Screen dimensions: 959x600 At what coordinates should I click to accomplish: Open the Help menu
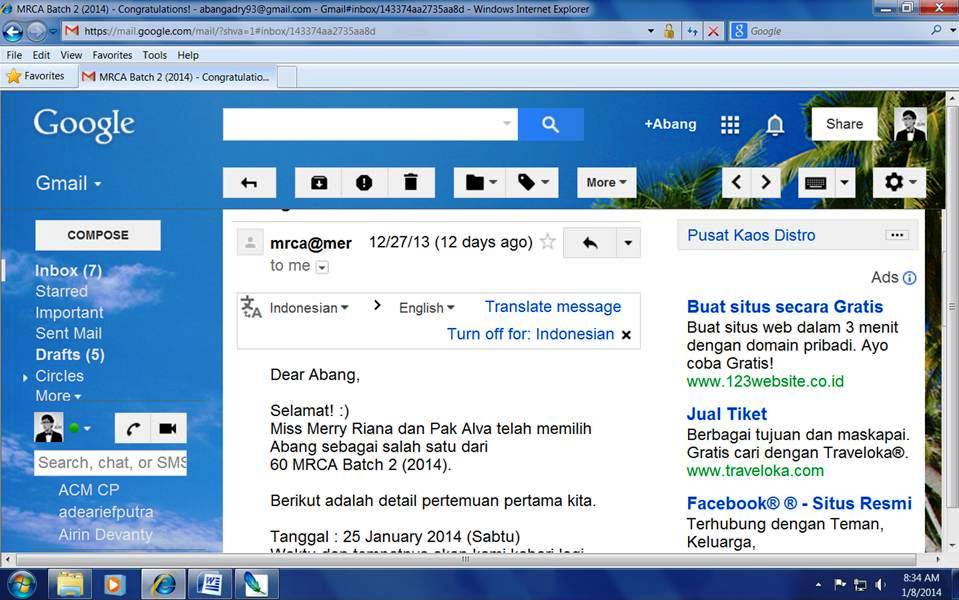[x=188, y=55]
